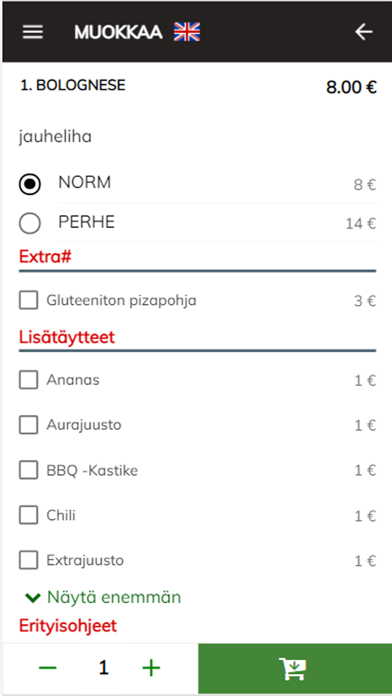
Task: Click the Erityisohjeet heading
Action: pyautogui.click(x=68, y=626)
